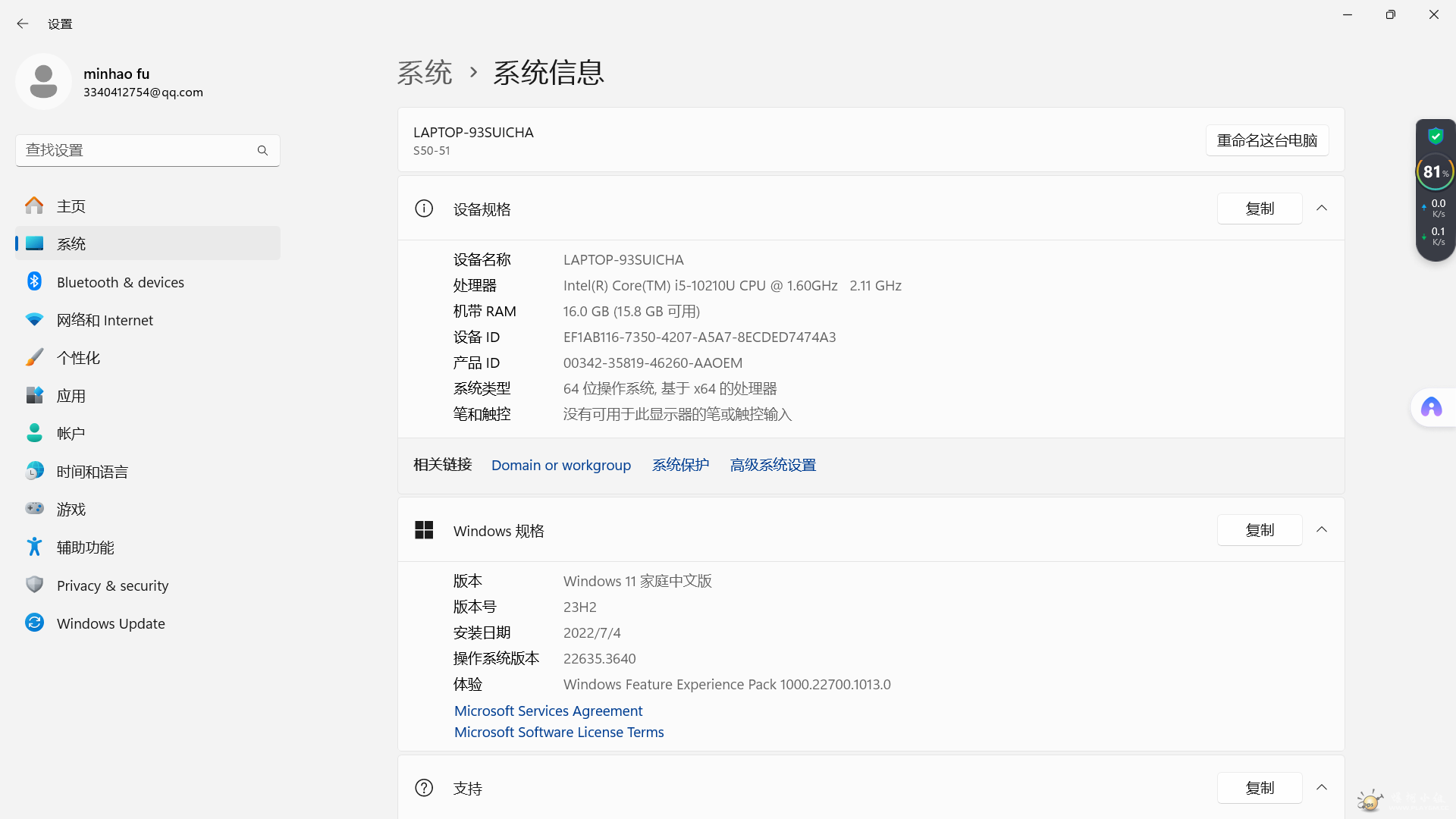
Task: Open Microsoft Software License Terms link
Action: [x=559, y=732]
